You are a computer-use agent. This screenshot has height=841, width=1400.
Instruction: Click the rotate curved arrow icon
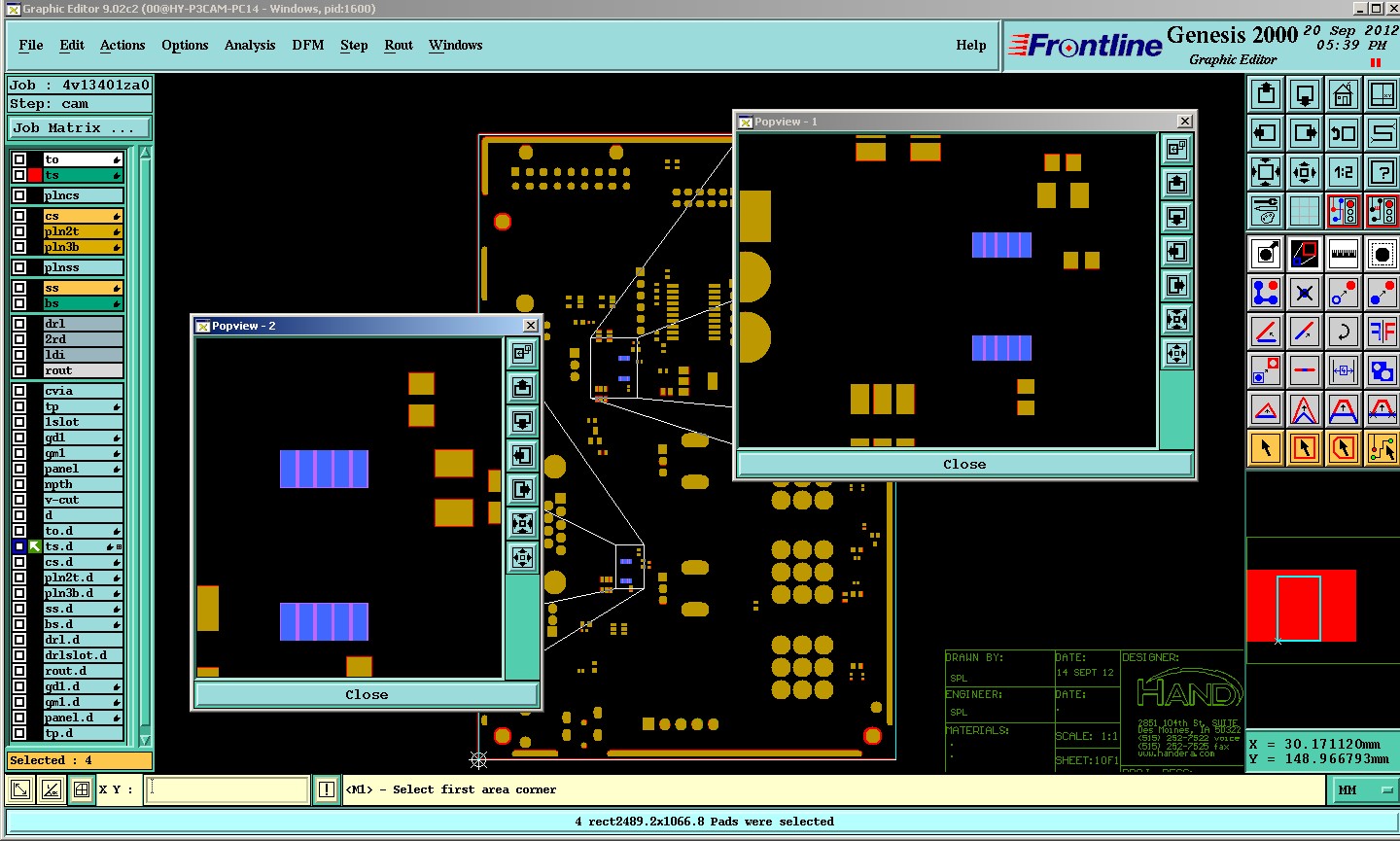[x=1343, y=332]
